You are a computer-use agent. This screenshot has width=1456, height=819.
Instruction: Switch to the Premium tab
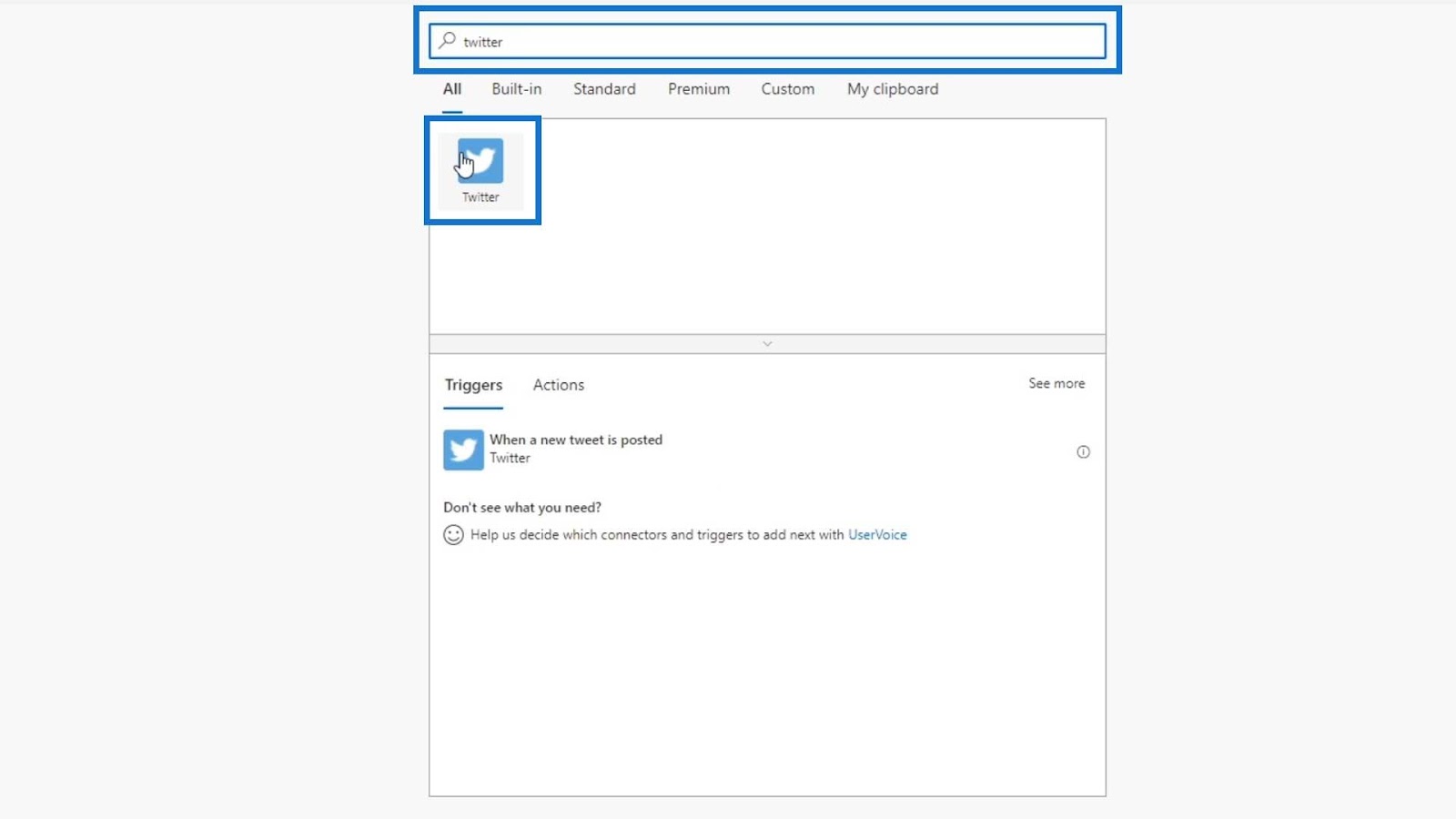coord(699,89)
